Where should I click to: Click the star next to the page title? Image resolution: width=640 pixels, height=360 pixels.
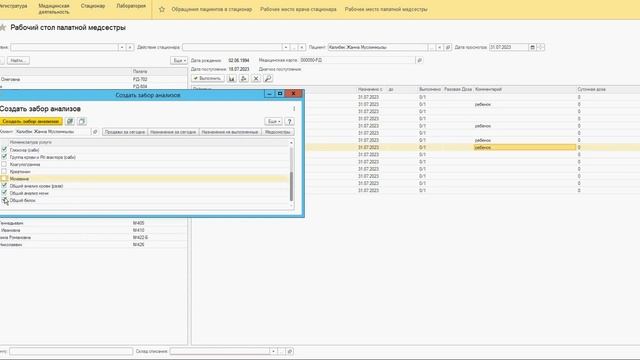pyautogui.click(x=3, y=28)
